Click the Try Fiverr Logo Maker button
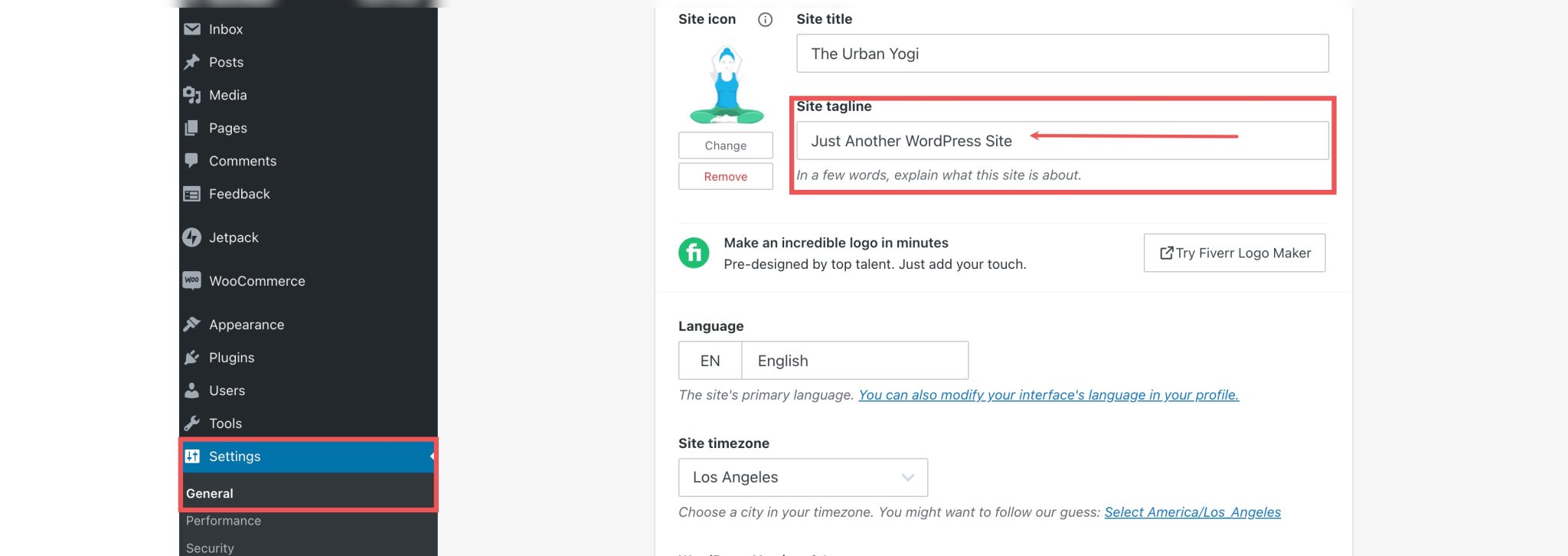The width and height of the screenshot is (1568, 556). [1233, 253]
